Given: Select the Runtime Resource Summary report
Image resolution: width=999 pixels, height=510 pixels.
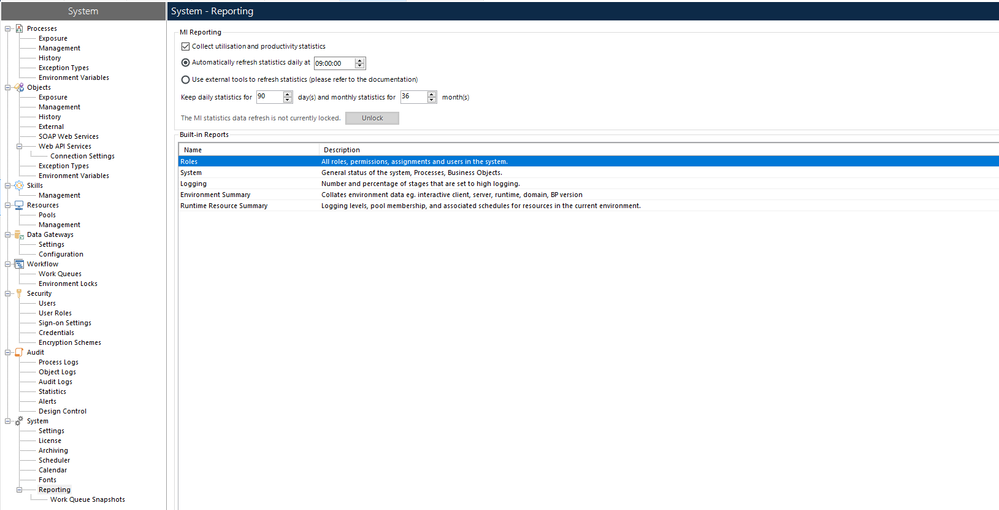Looking at the screenshot, I should click(589, 205).
